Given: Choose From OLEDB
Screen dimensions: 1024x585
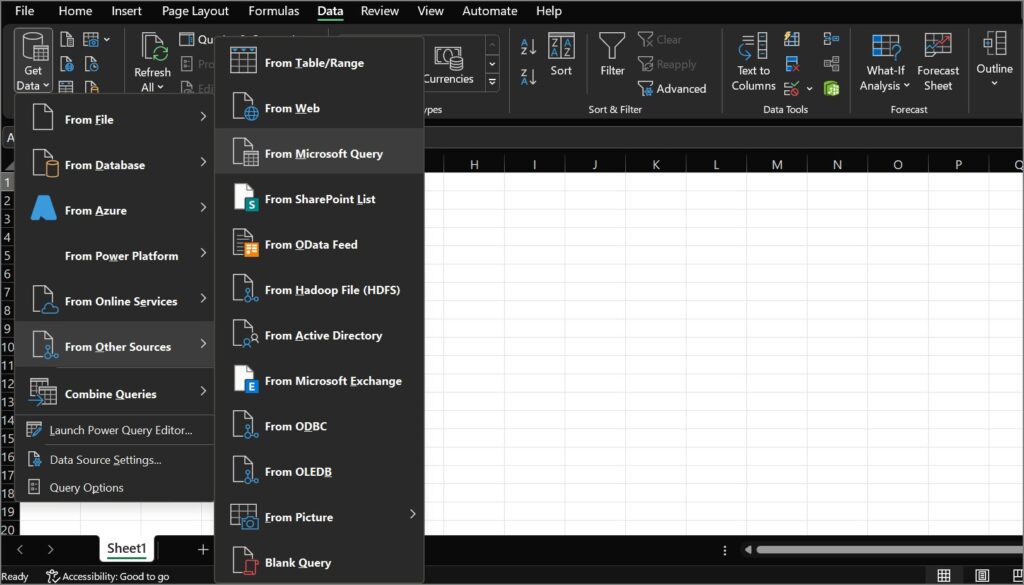Looking at the screenshot, I should point(319,471).
